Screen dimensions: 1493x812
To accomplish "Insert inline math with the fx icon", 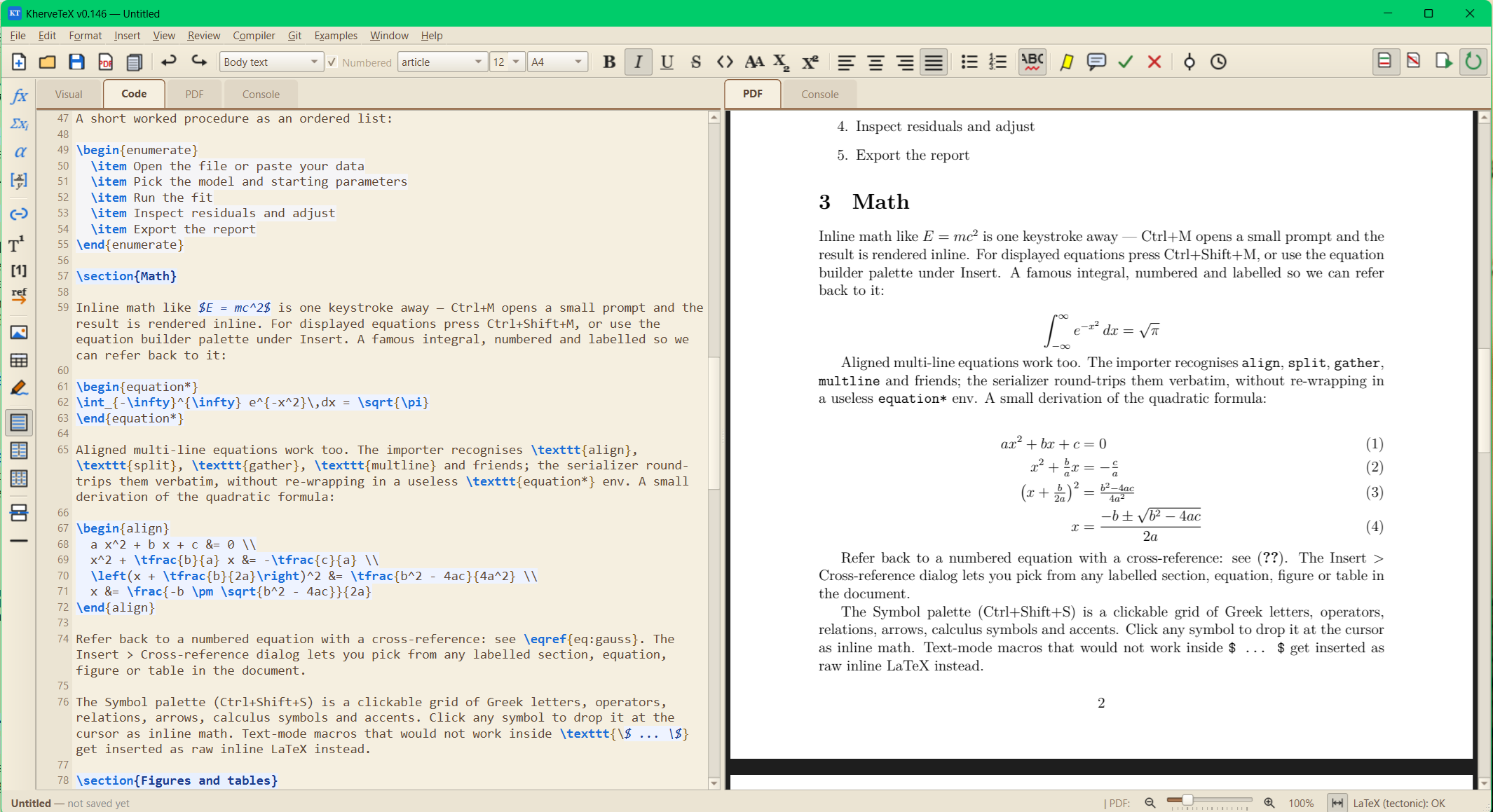I will [19, 96].
